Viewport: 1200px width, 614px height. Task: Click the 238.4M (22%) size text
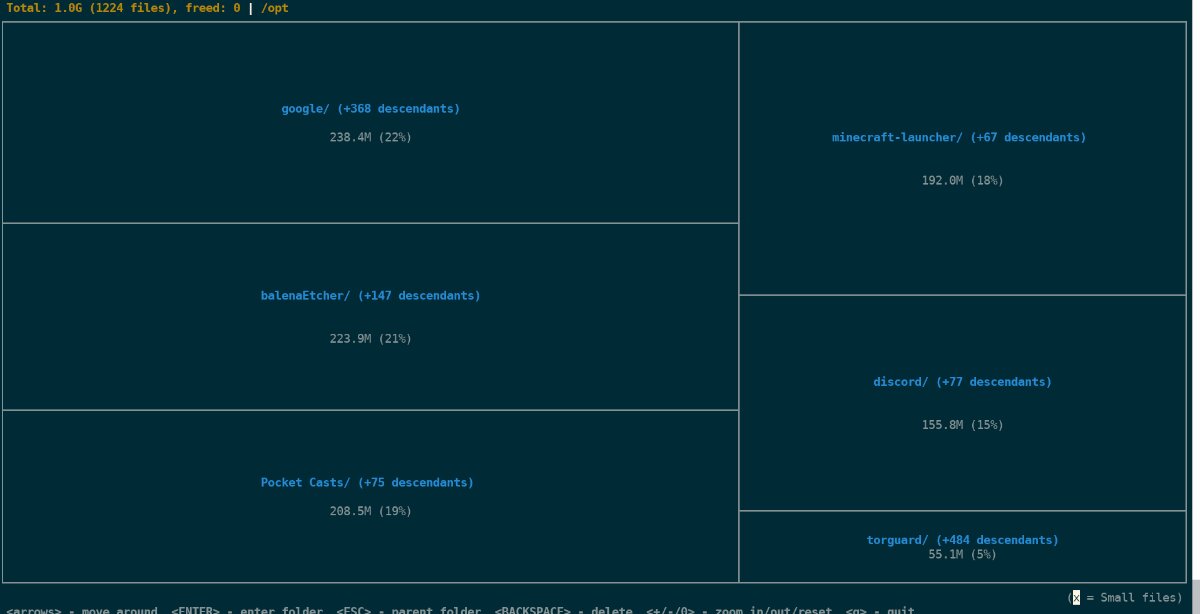370,137
